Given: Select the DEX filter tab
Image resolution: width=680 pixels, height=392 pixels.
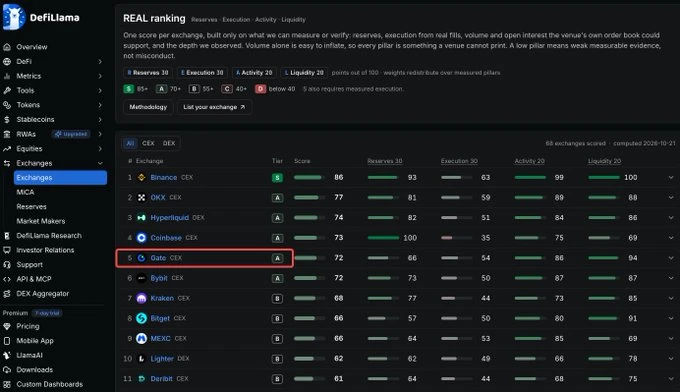Looking at the screenshot, I should pyautogui.click(x=169, y=143).
